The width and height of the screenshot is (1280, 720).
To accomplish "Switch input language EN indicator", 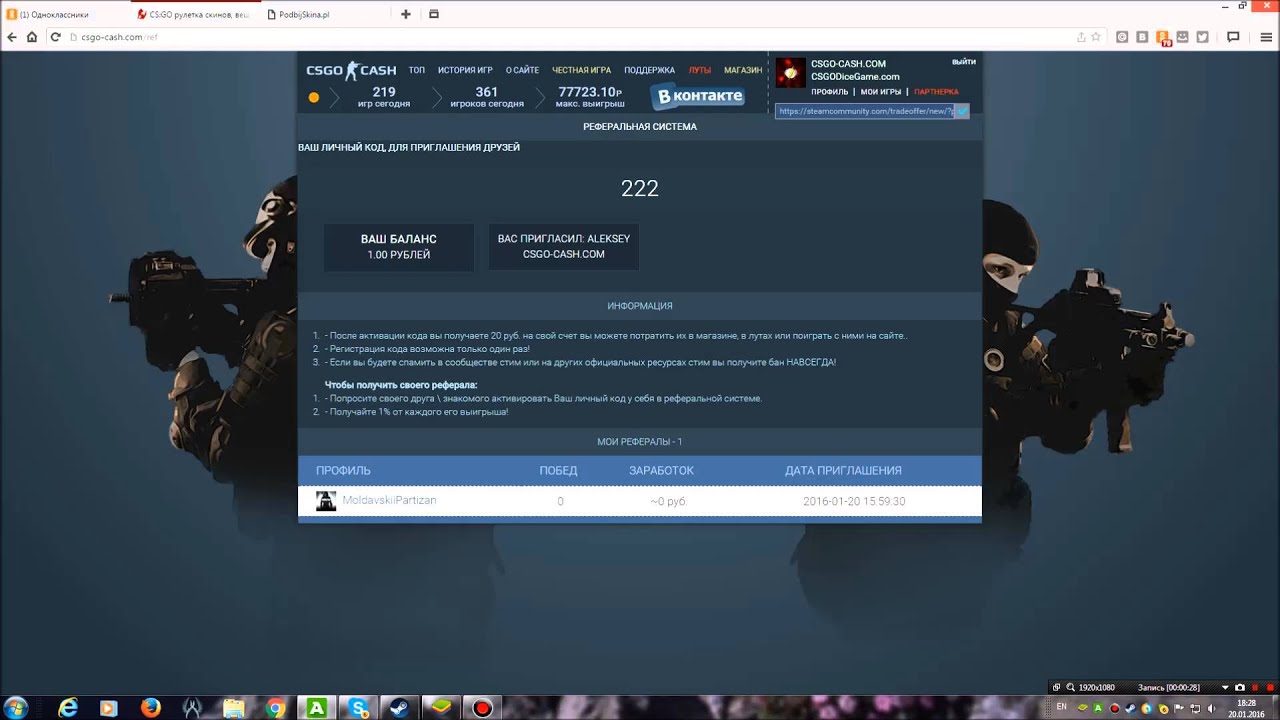I will click(x=1062, y=707).
